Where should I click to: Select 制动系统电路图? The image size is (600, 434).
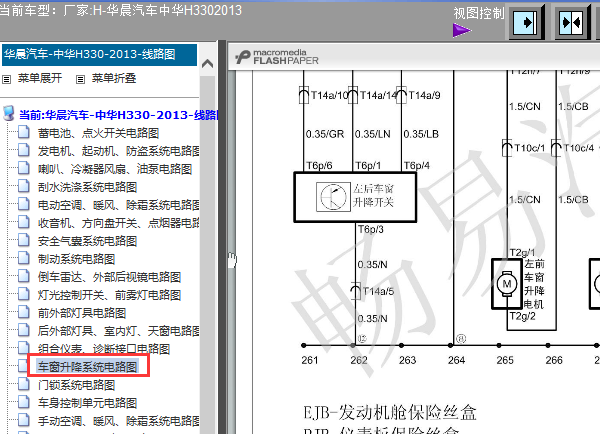[76, 259]
